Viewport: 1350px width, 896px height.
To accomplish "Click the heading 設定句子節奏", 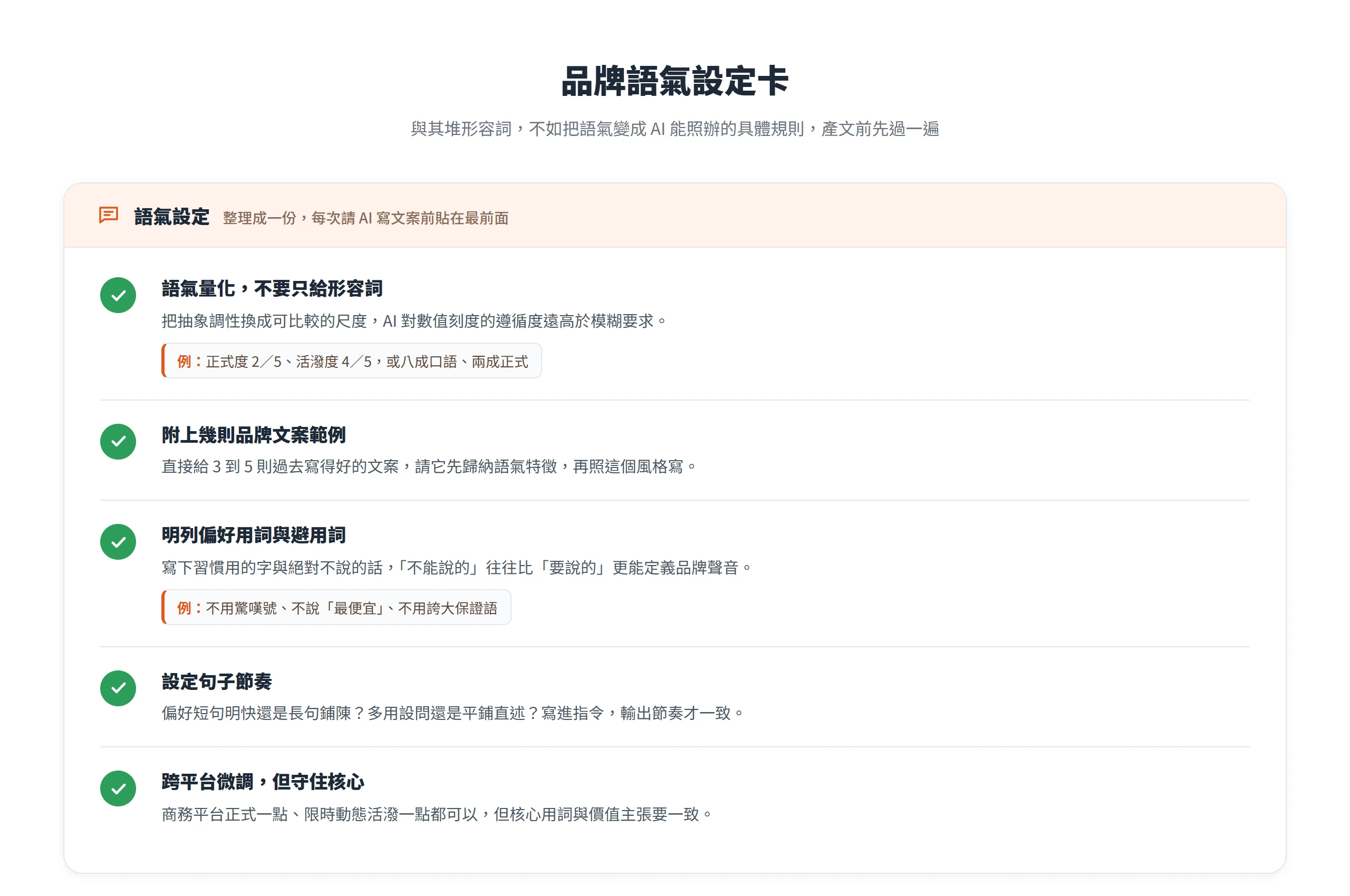I will (217, 681).
